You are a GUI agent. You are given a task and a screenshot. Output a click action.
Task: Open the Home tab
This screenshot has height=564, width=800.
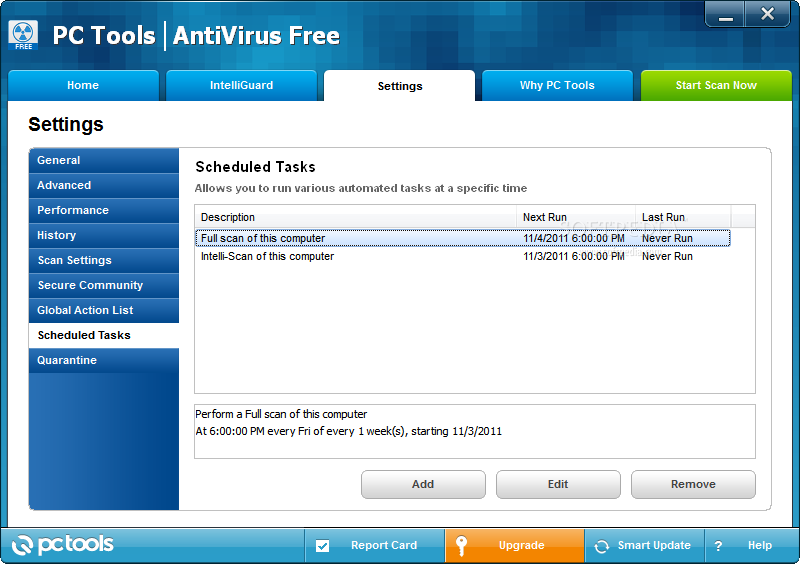pyautogui.click(x=83, y=85)
